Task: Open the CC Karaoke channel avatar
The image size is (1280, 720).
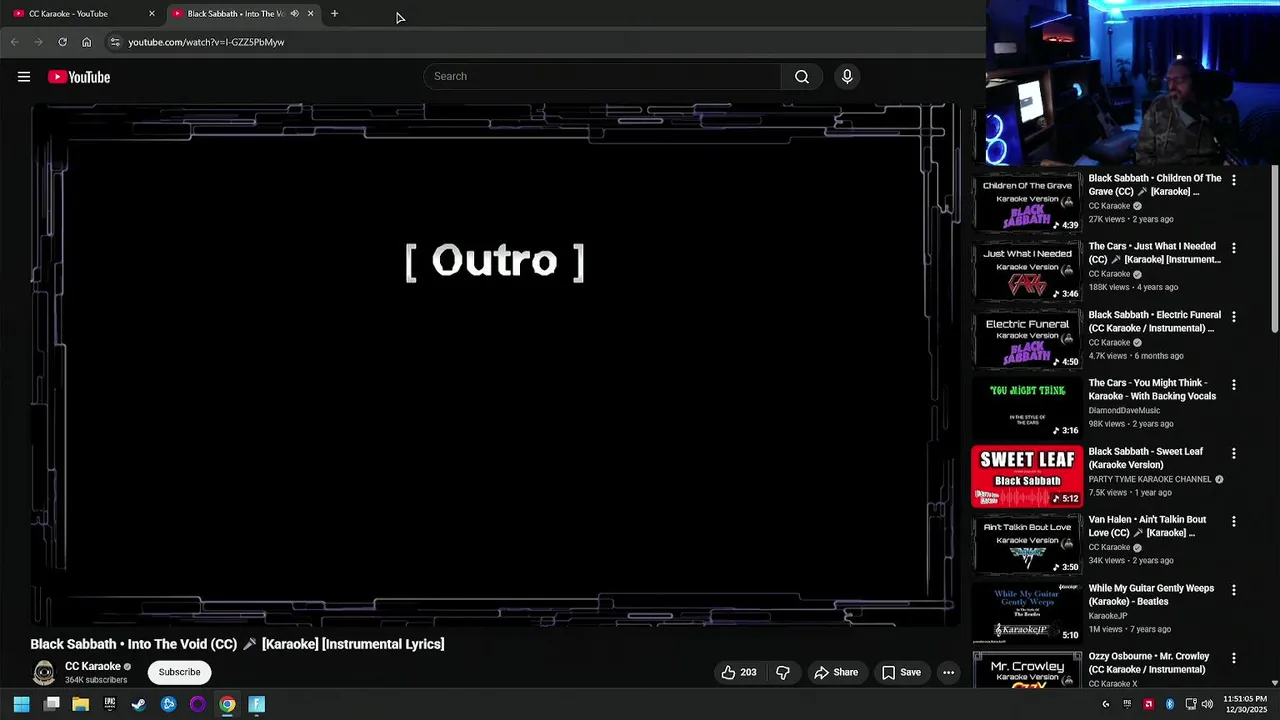Action: tap(44, 673)
